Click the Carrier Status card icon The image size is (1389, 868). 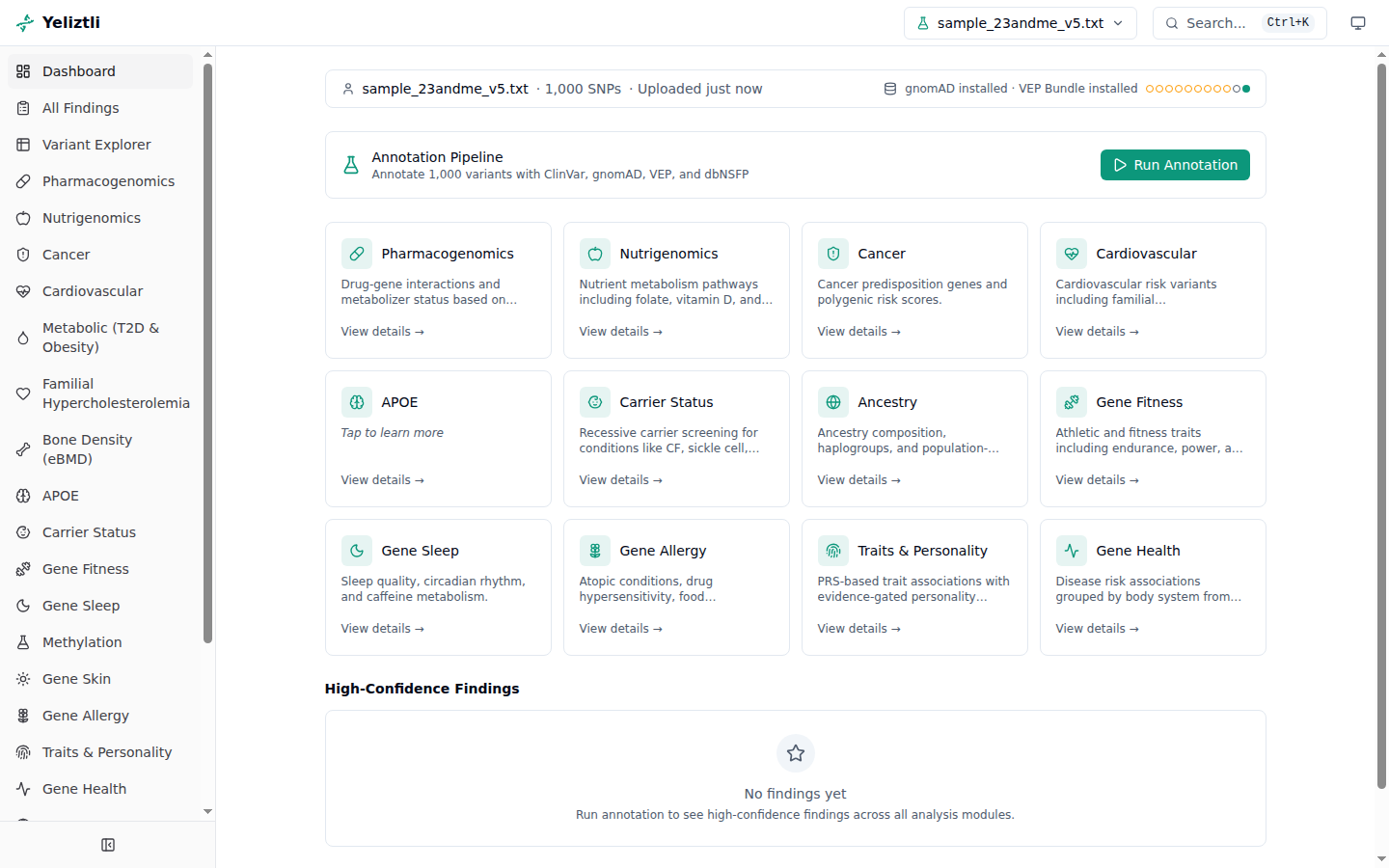click(x=595, y=402)
